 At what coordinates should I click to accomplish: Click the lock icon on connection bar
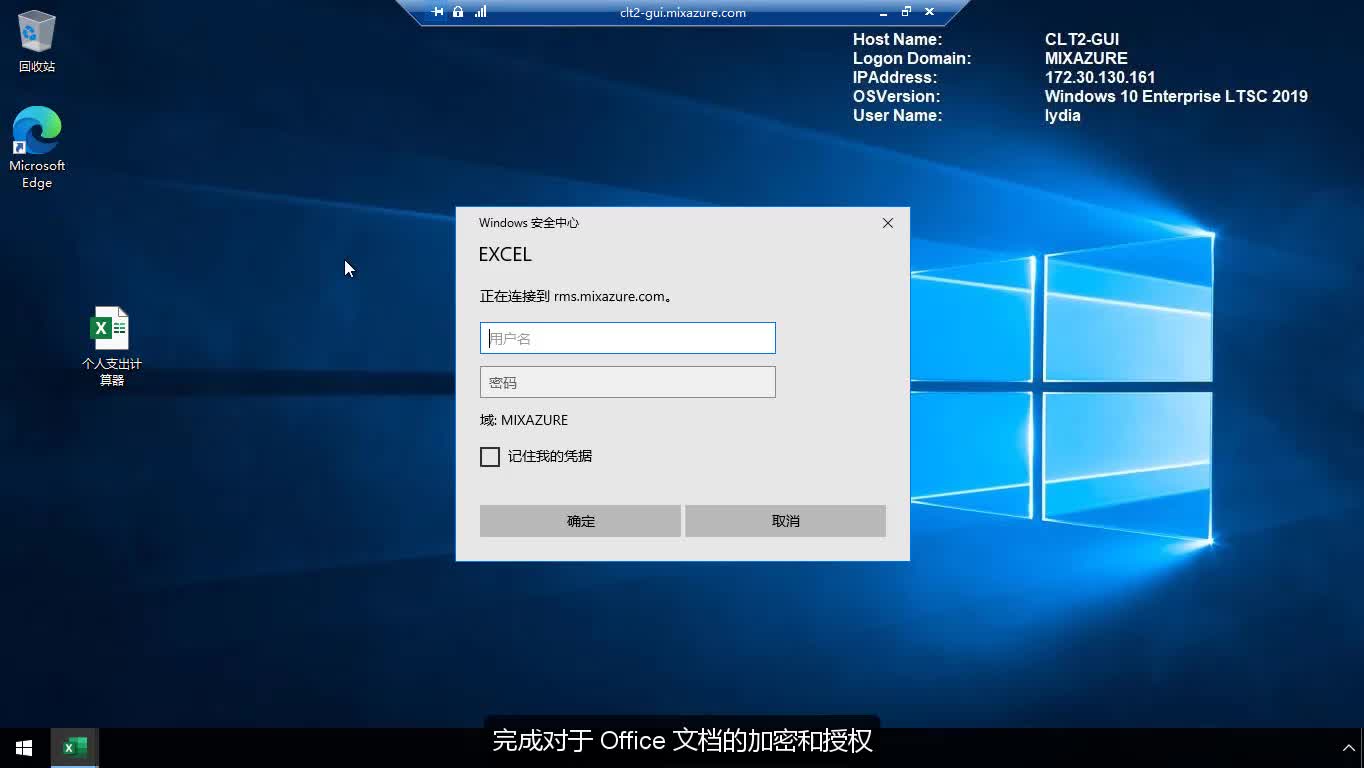(x=458, y=12)
